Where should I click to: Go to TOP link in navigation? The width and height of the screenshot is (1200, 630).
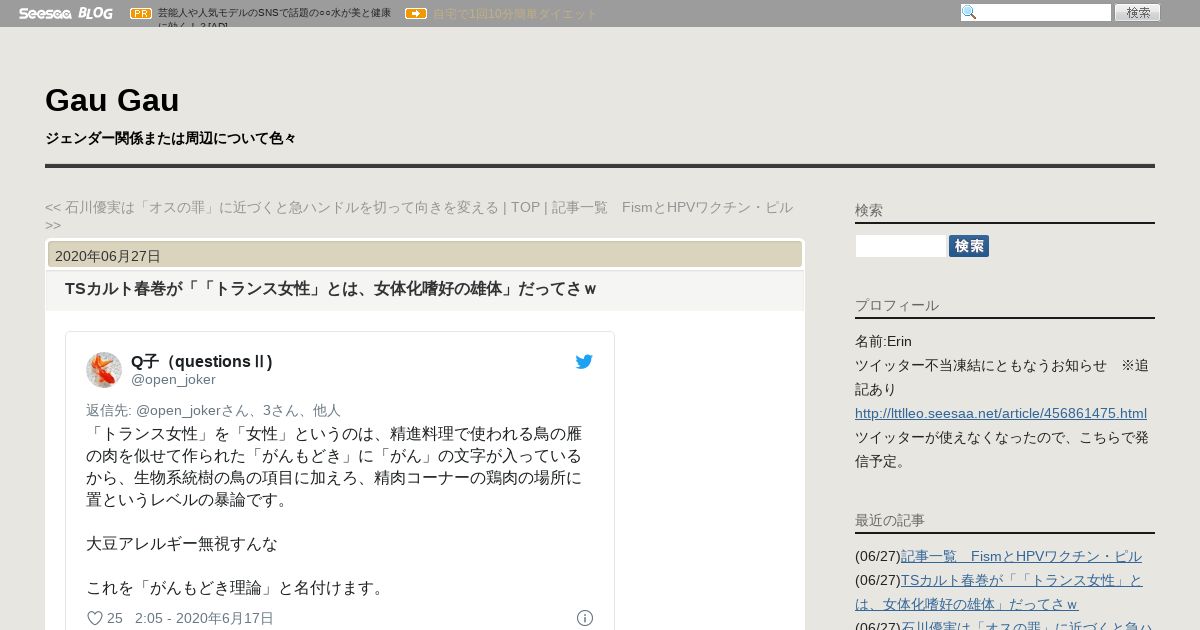pyautogui.click(x=525, y=207)
